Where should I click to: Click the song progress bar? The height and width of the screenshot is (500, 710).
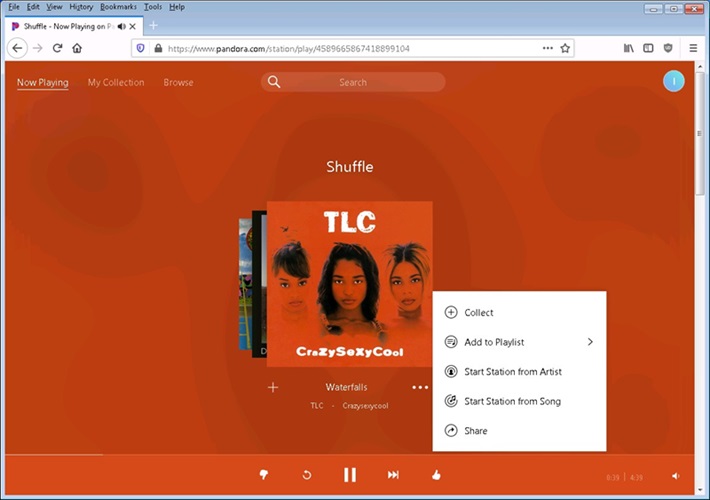point(350,454)
